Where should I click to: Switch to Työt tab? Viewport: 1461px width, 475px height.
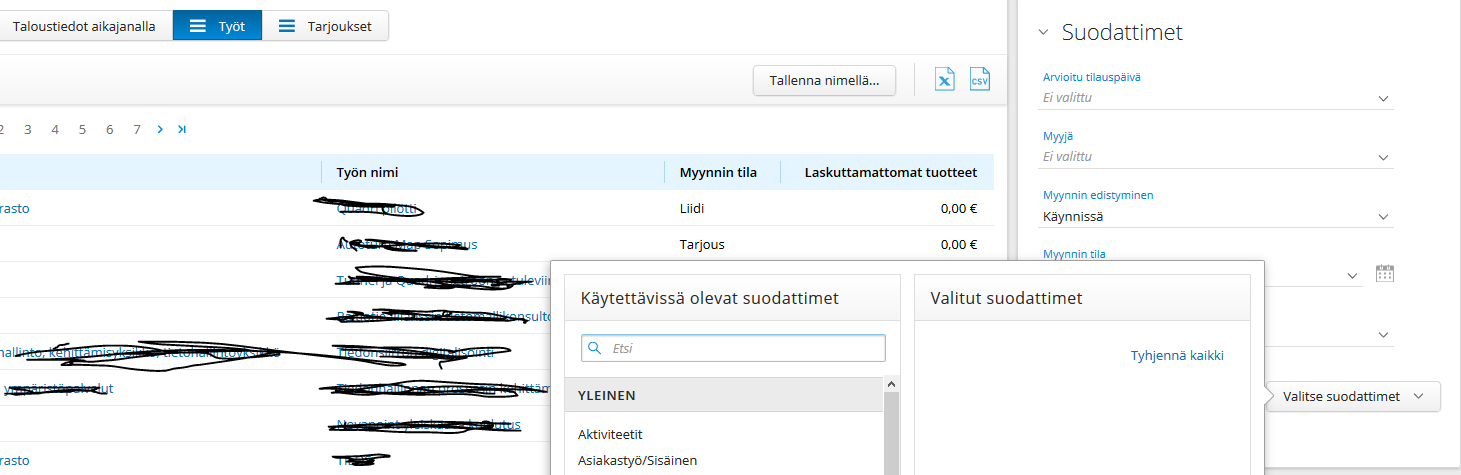pyautogui.click(x=217, y=26)
